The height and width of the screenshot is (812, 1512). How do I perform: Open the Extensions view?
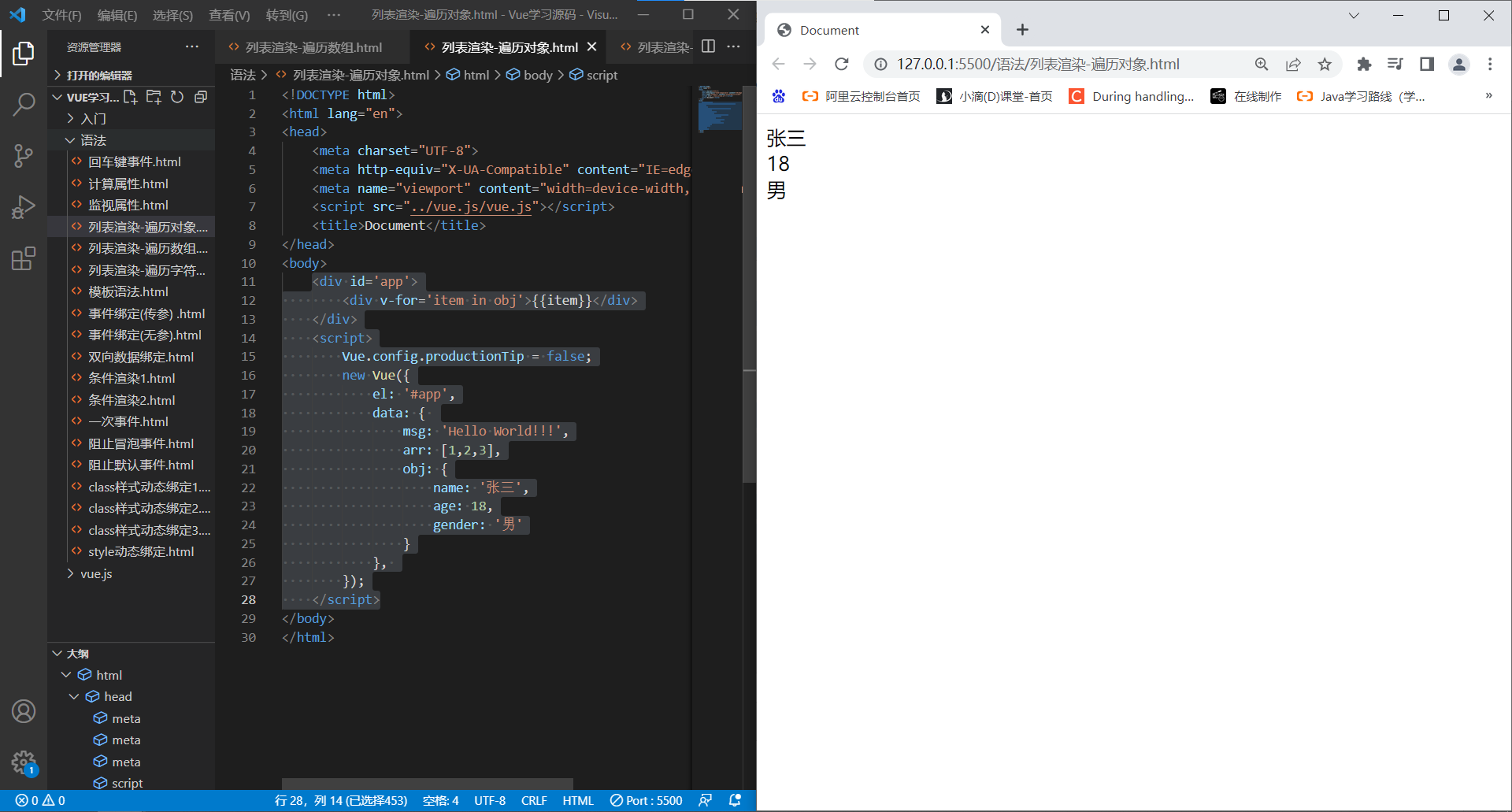[24, 258]
